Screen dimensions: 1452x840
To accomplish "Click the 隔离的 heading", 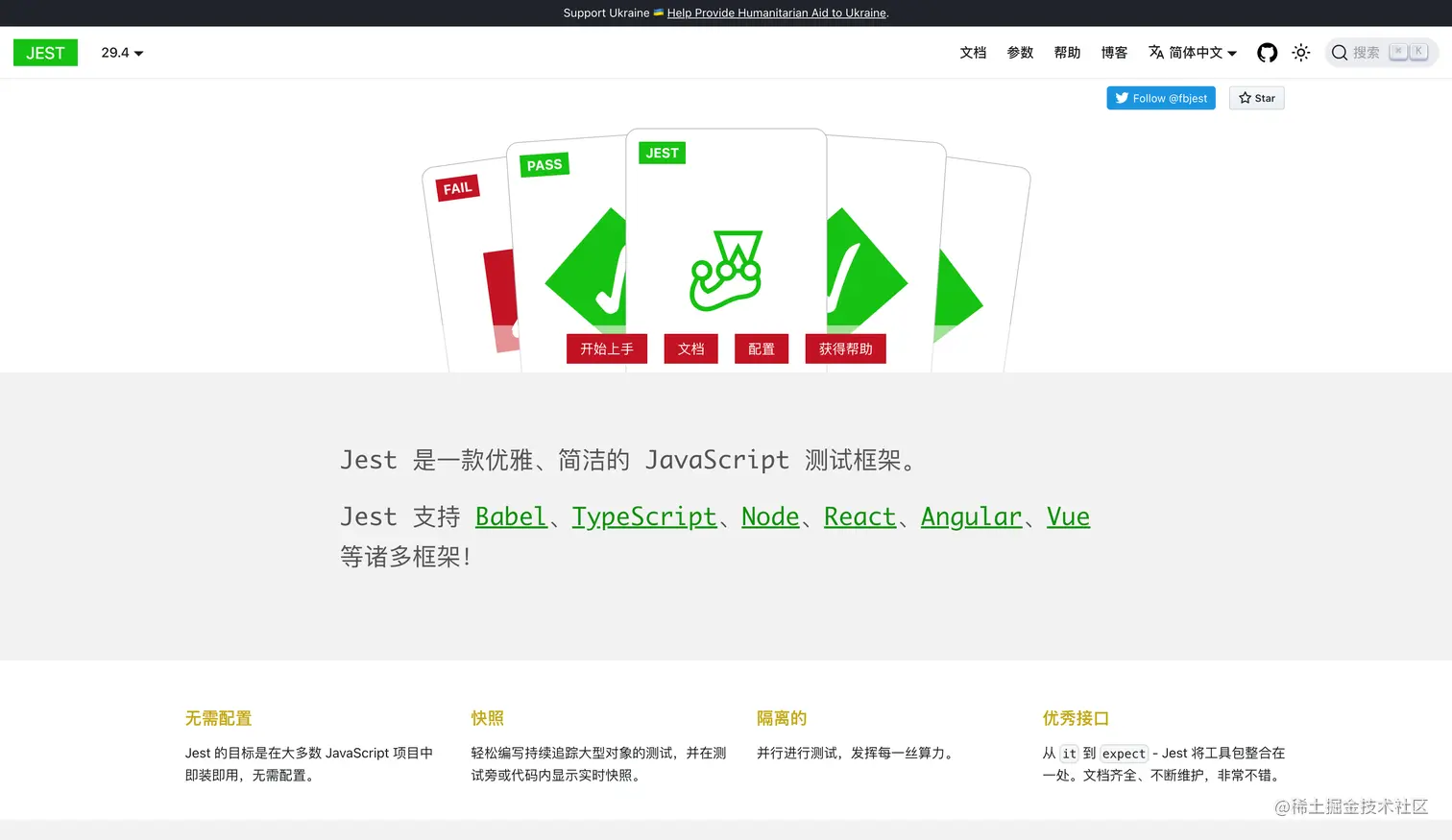I will 782,718.
